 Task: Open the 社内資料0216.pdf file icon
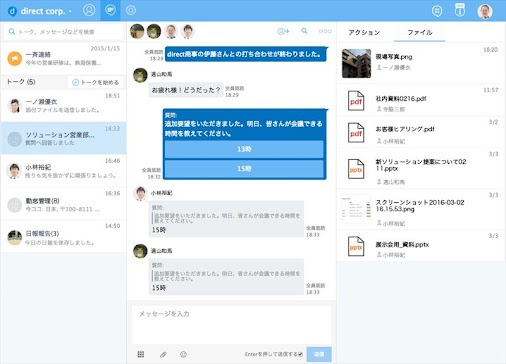356,101
